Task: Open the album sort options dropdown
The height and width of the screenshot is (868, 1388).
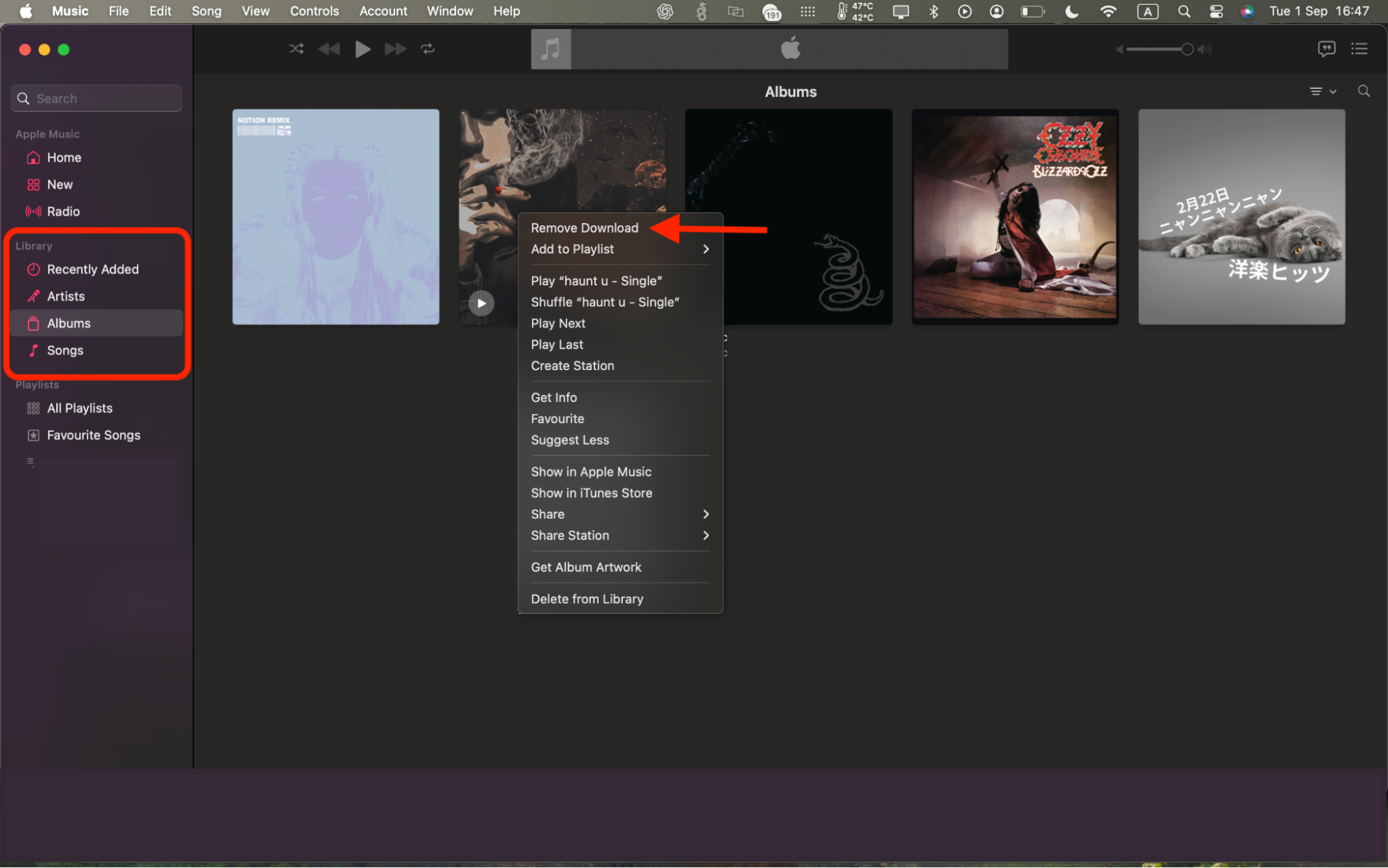Action: (1323, 92)
